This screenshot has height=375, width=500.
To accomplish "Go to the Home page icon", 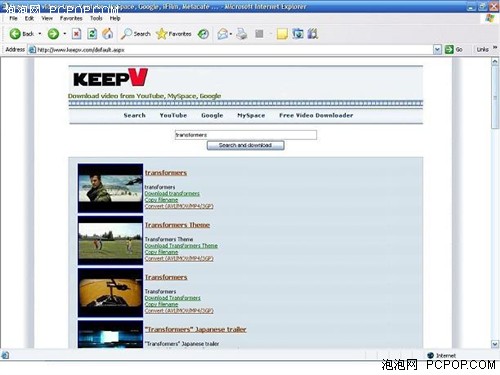I will [108, 34].
